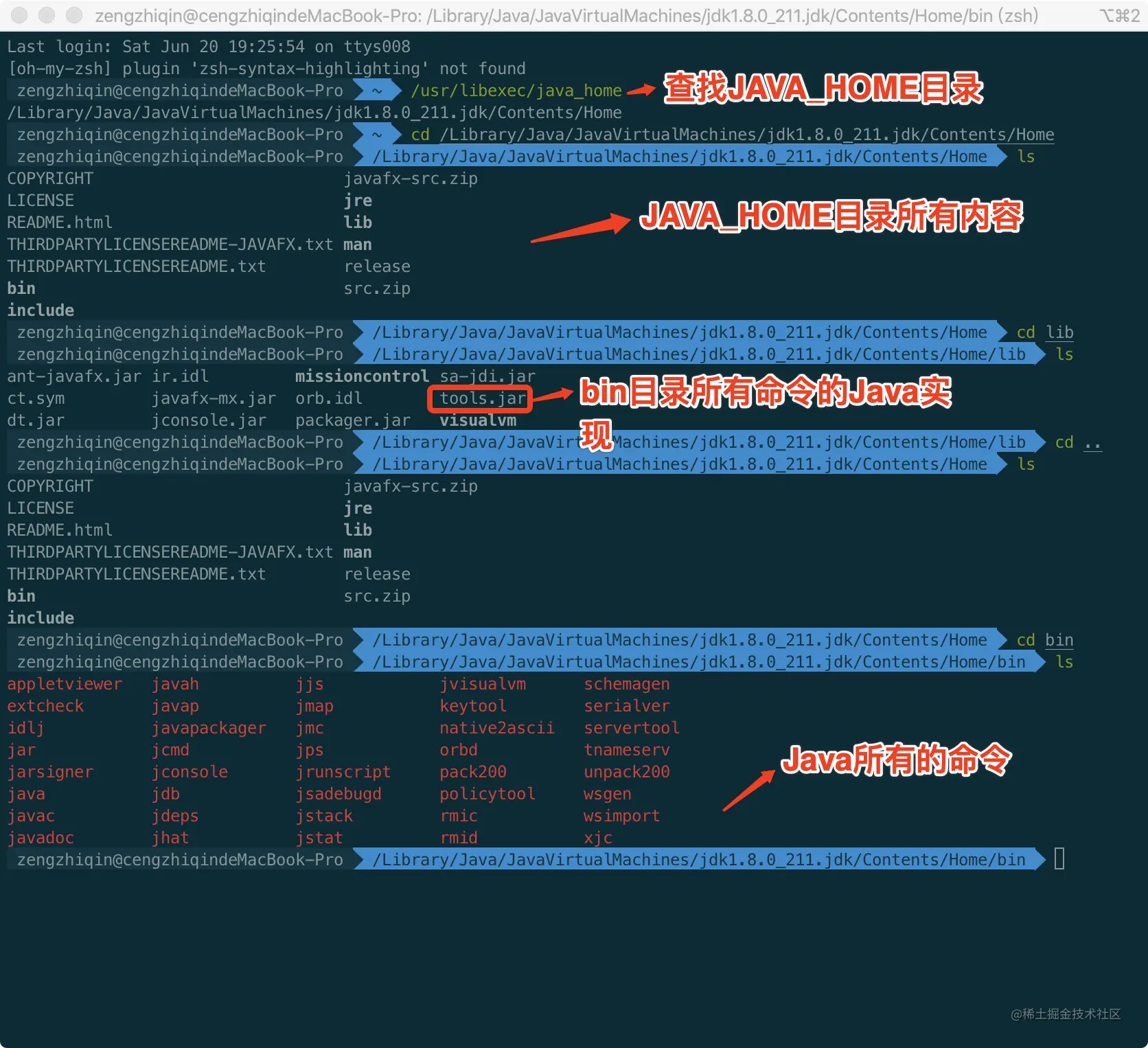Click the rmid command name
This screenshot has width=1148, height=1048.
click(459, 838)
